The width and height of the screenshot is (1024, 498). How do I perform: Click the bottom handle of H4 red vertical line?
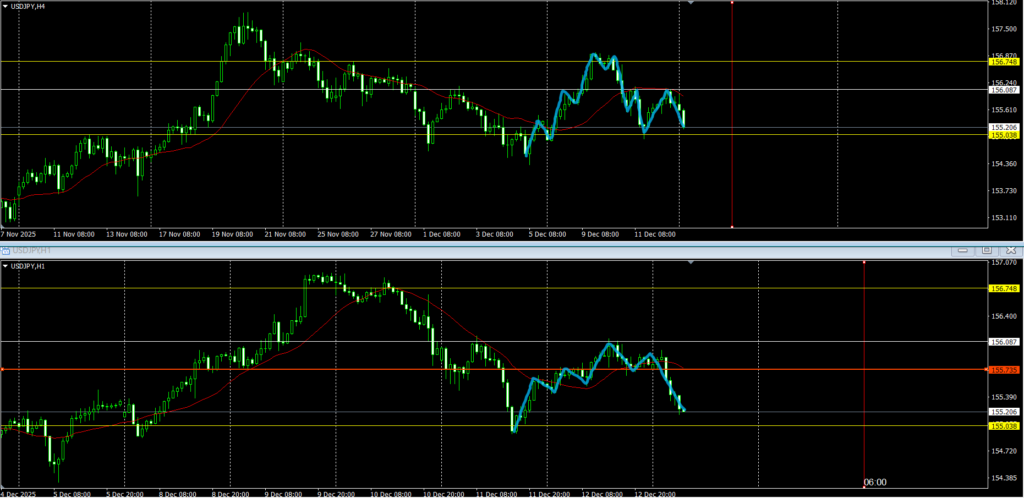pyautogui.click(x=733, y=227)
